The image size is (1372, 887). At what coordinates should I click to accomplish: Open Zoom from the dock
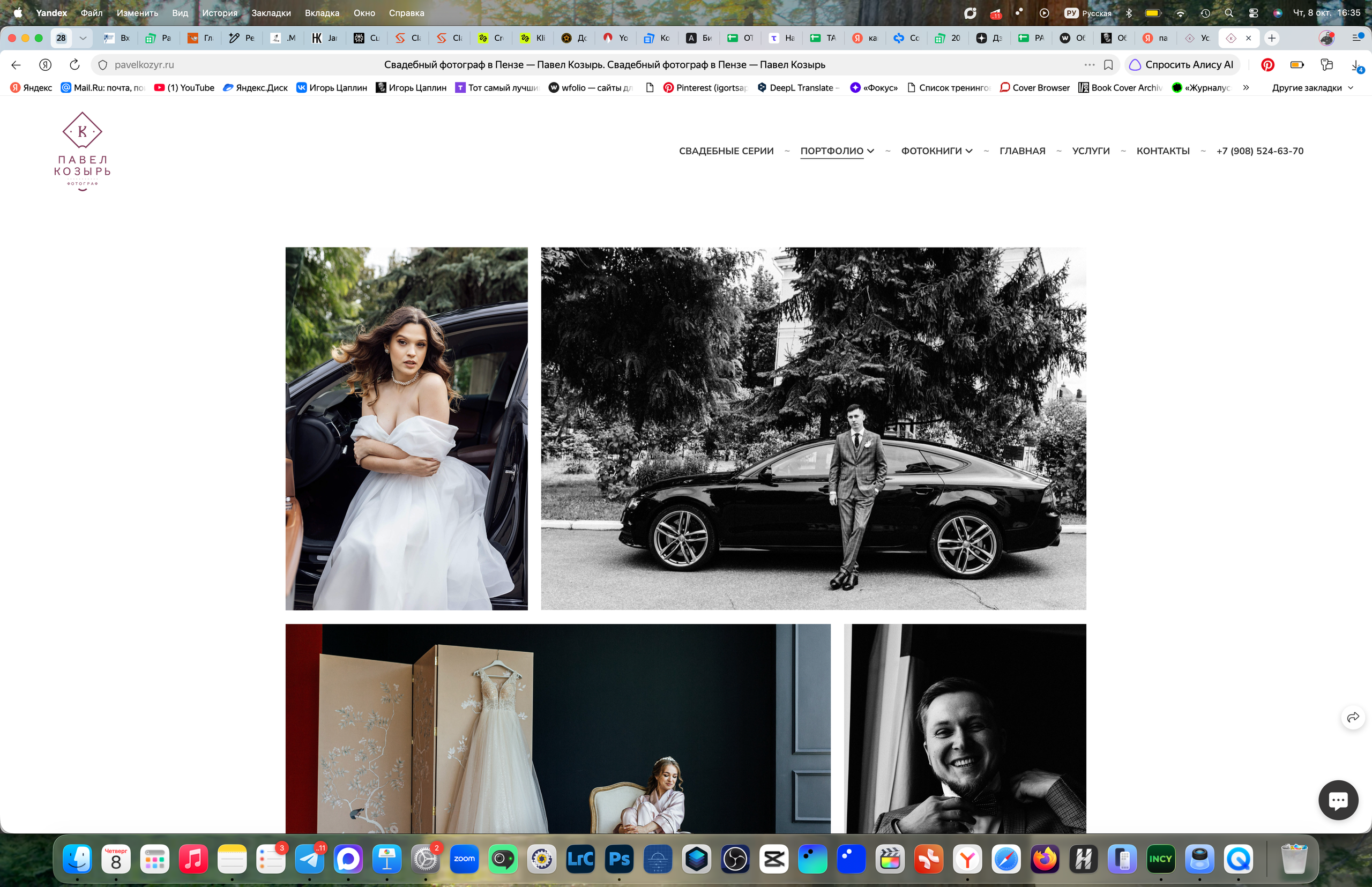[x=464, y=859]
